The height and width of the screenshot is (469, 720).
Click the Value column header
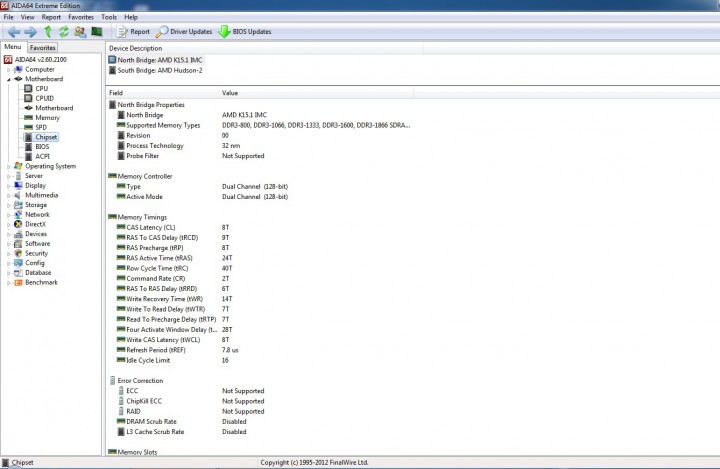tap(316, 93)
